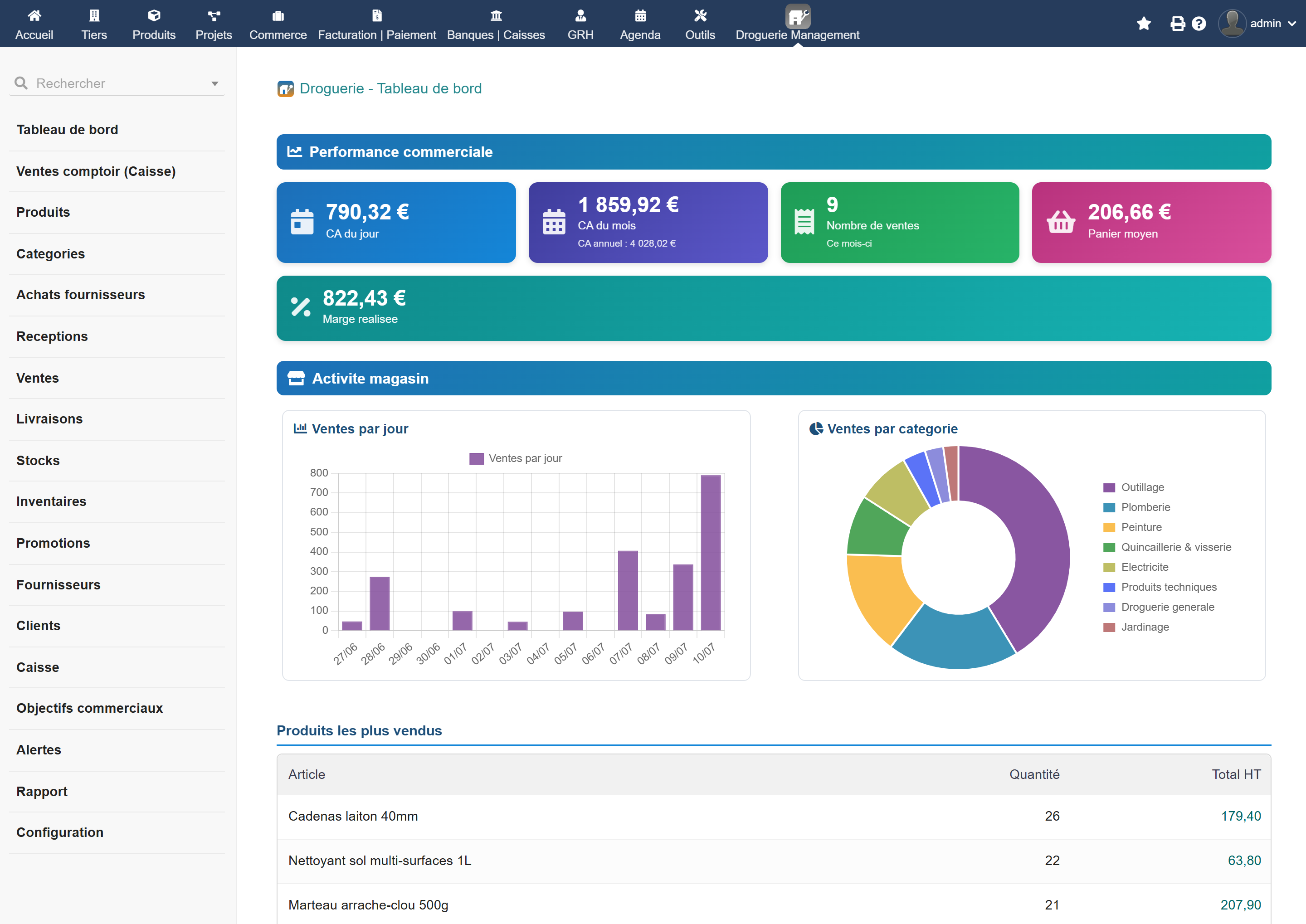Click the printer icon in top bar
The width and height of the screenshot is (1306, 924).
coord(1177,23)
